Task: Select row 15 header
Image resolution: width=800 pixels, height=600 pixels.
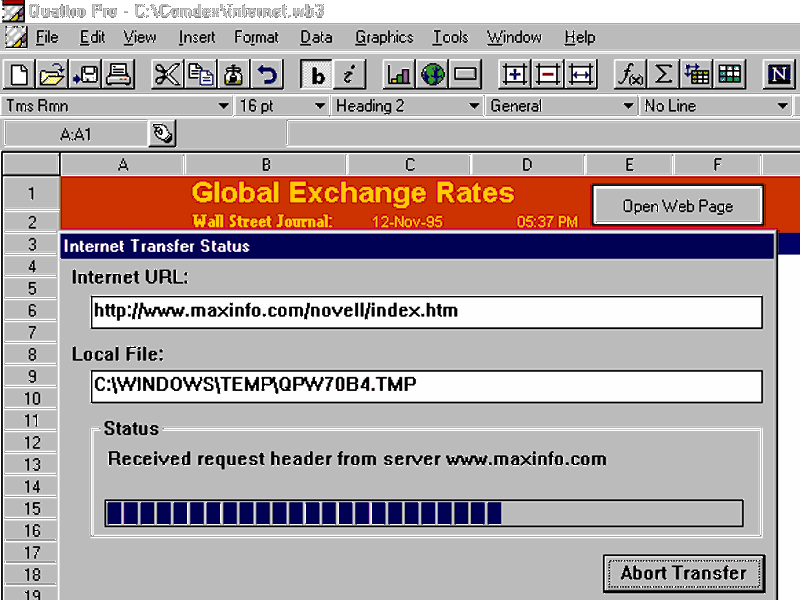Action: pos(32,509)
